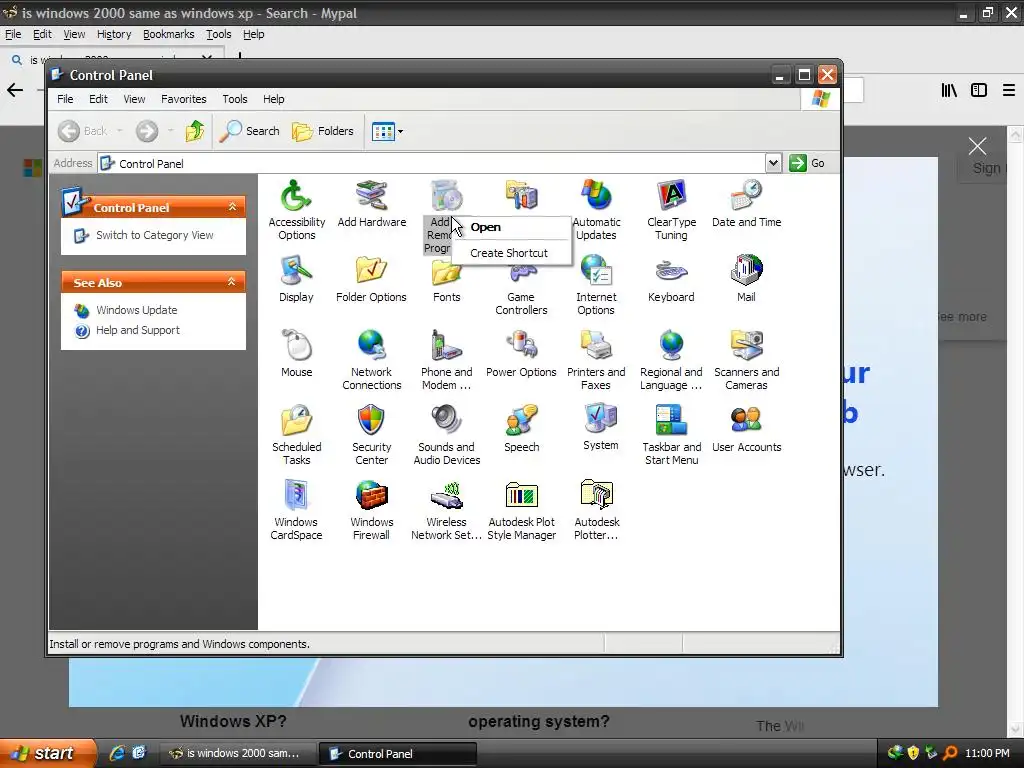Viewport: 1024px width, 768px height.
Task: Click the Start button
Action: (46, 753)
